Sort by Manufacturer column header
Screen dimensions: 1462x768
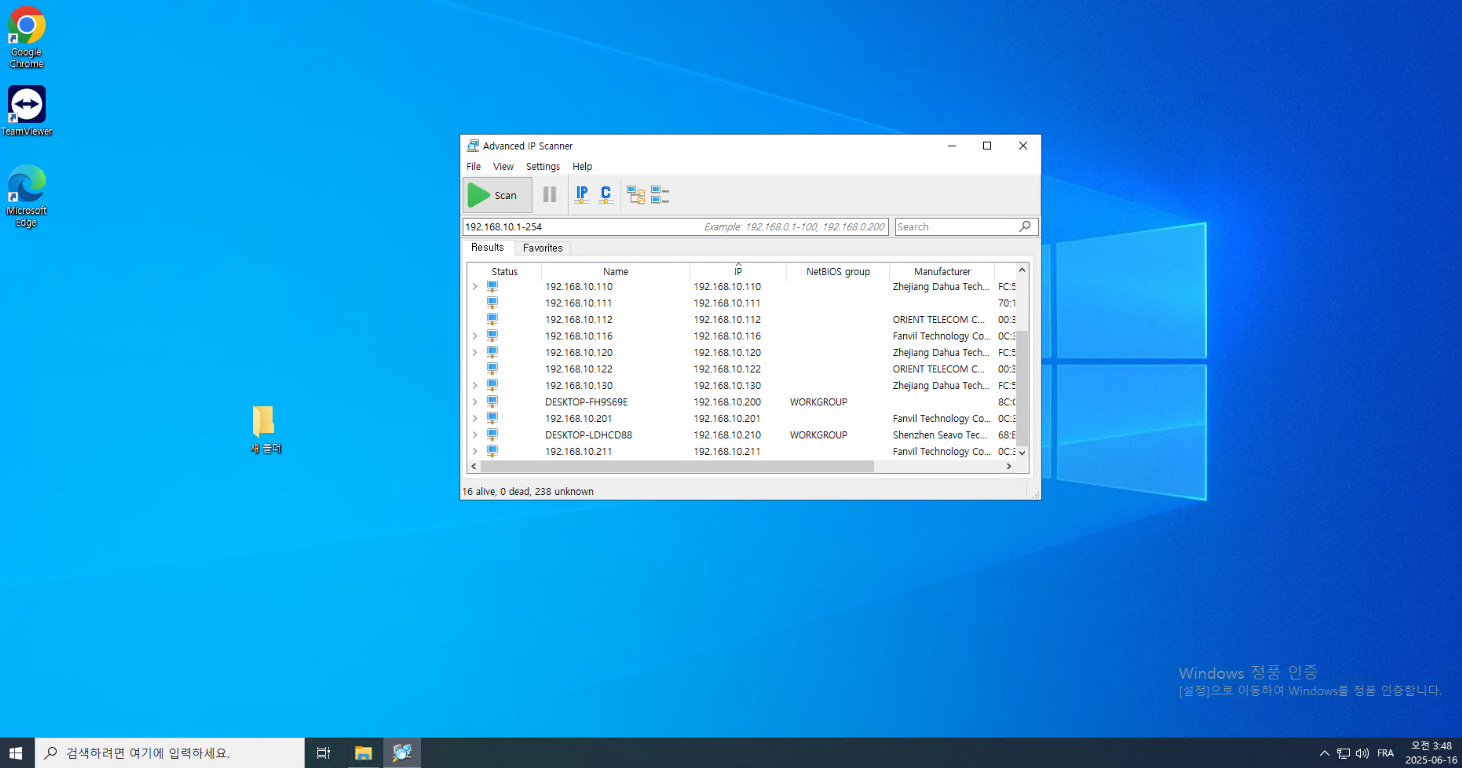[x=942, y=271]
